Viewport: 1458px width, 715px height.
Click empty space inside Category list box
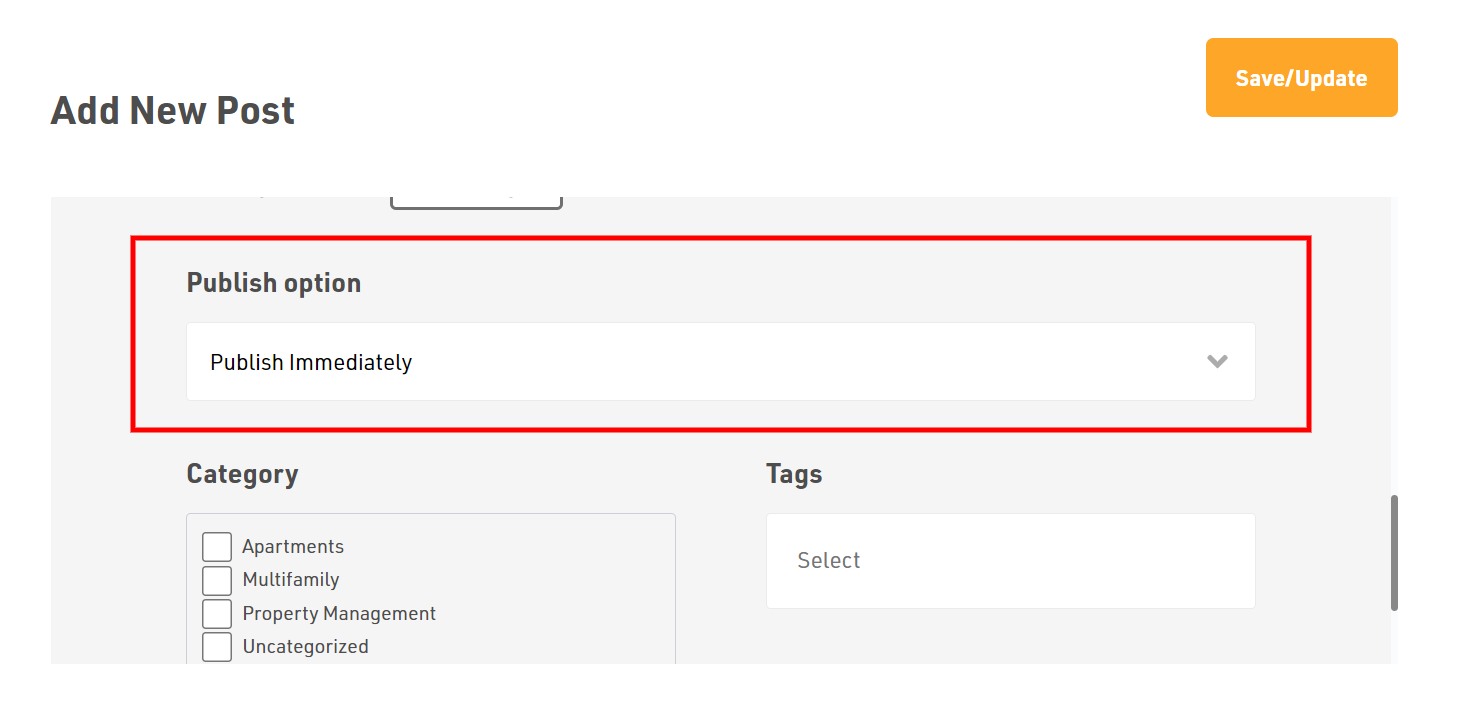(560, 590)
